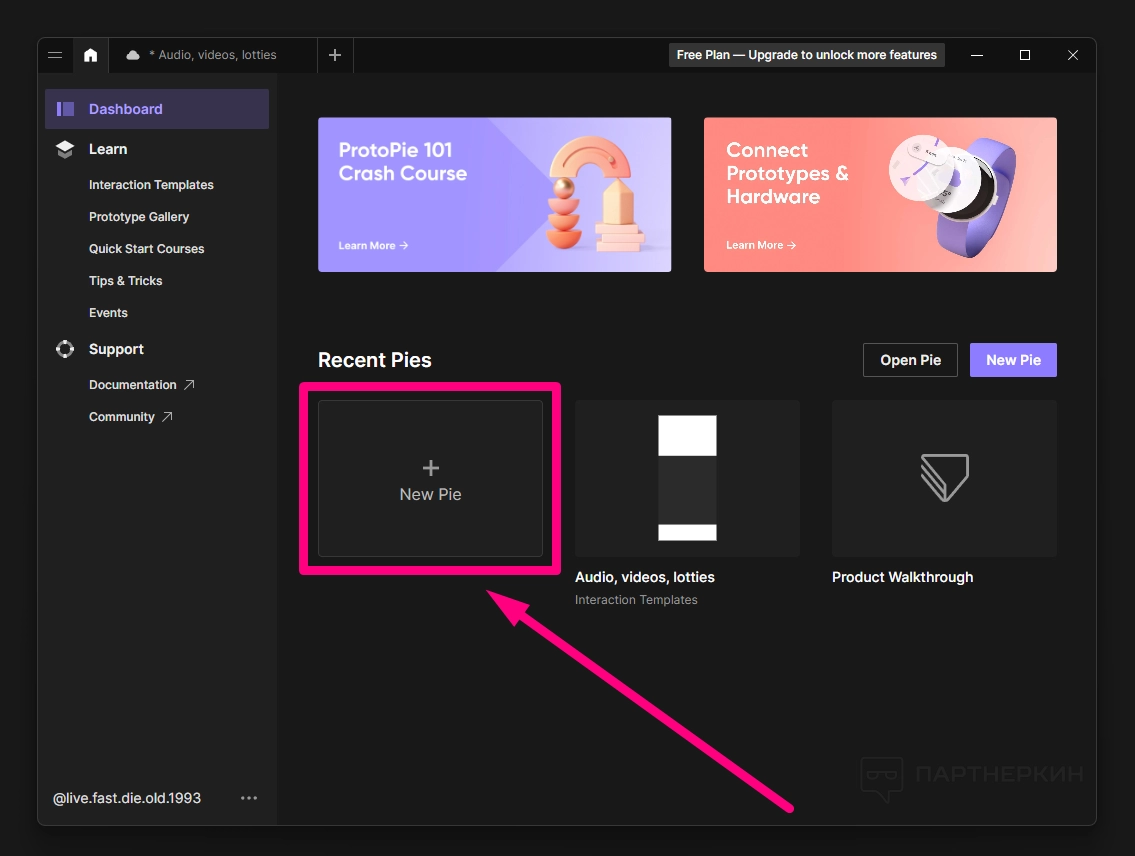Image resolution: width=1135 pixels, height=856 pixels.
Task: Go to the Home tab icon
Action: pyautogui.click(x=90, y=55)
